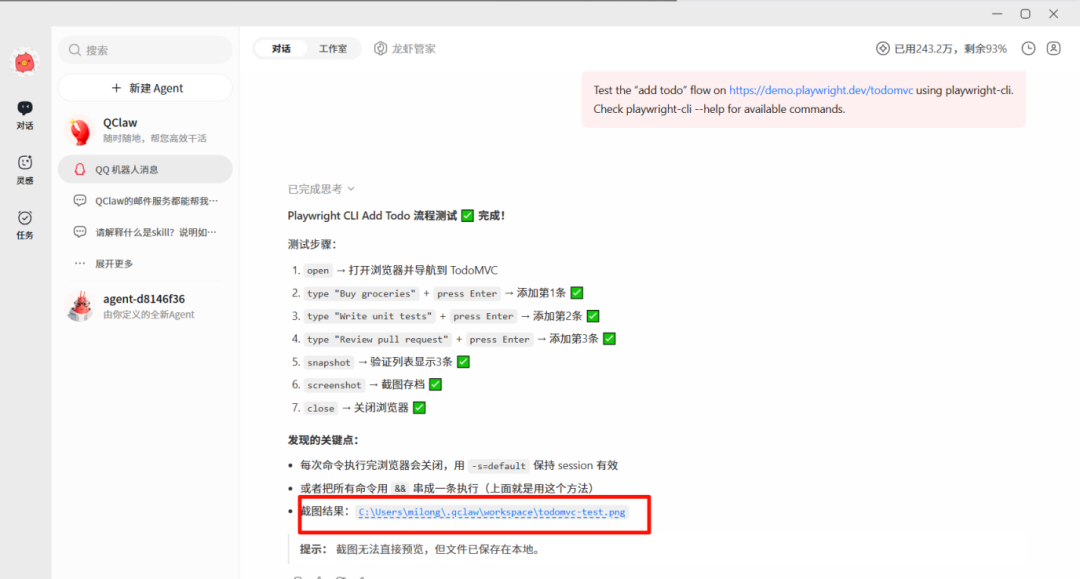Open the QQ机器人消息 conversation
The height and width of the screenshot is (579, 1080).
[x=145, y=169]
